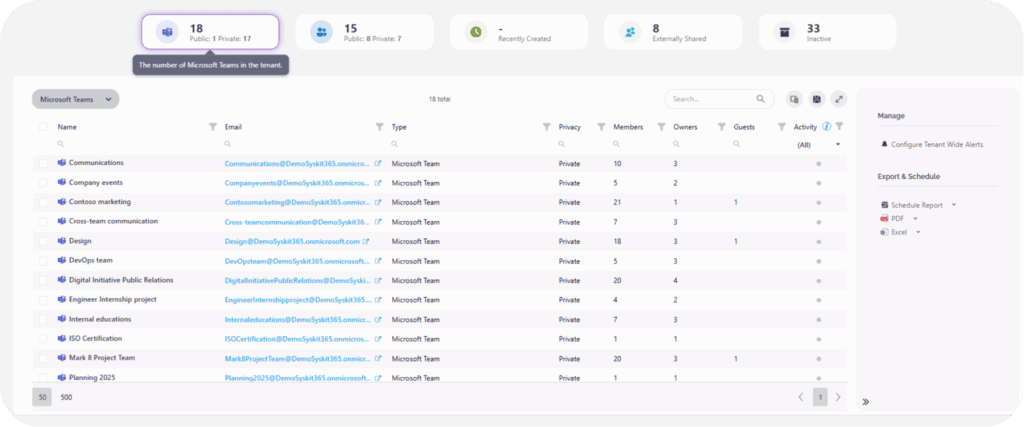Sort by the Name column header
Image resolution: width=1024 pixels, height=427 pixels.
[x=67, y=127]
